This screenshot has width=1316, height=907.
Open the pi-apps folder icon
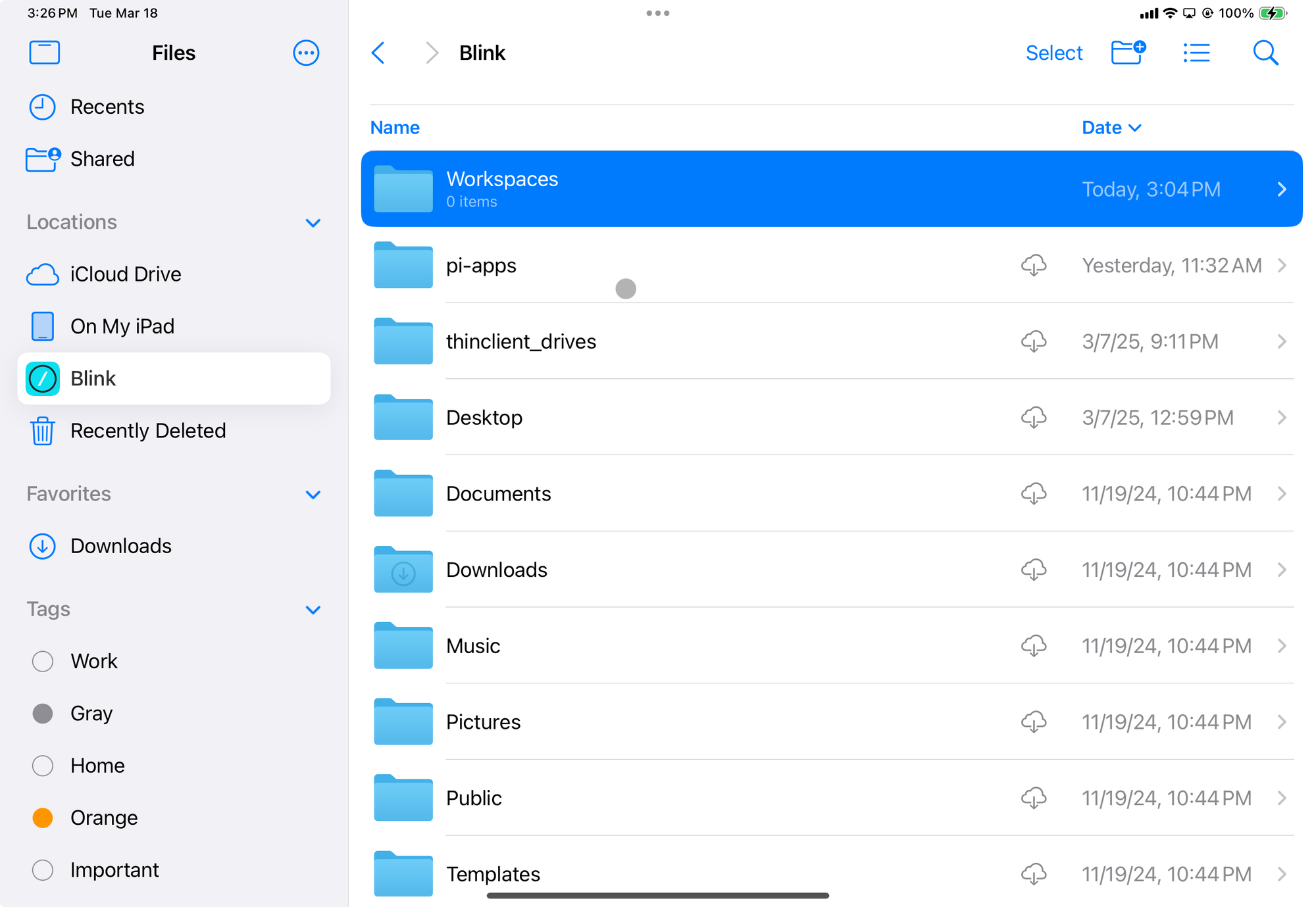(x=403, y=265)
